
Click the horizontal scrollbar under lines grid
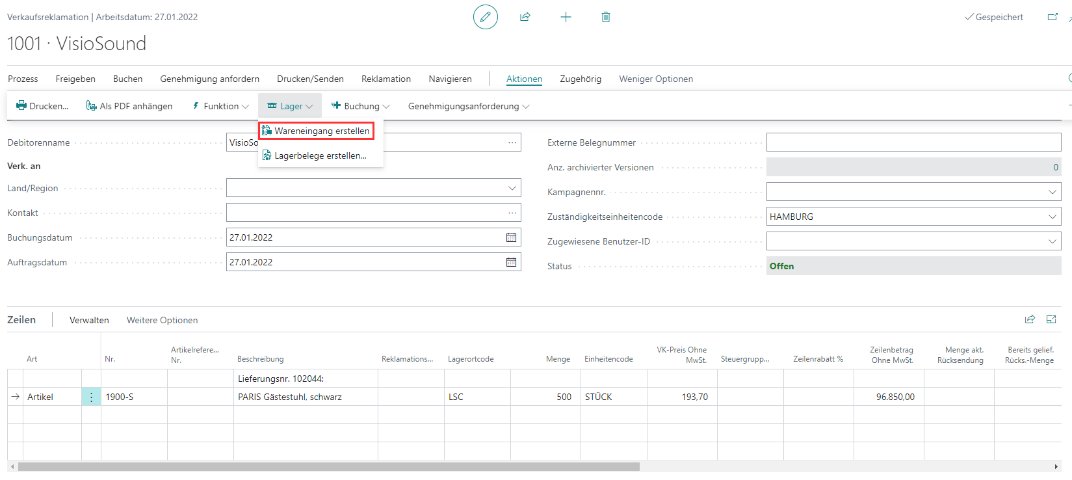point(330,466)
